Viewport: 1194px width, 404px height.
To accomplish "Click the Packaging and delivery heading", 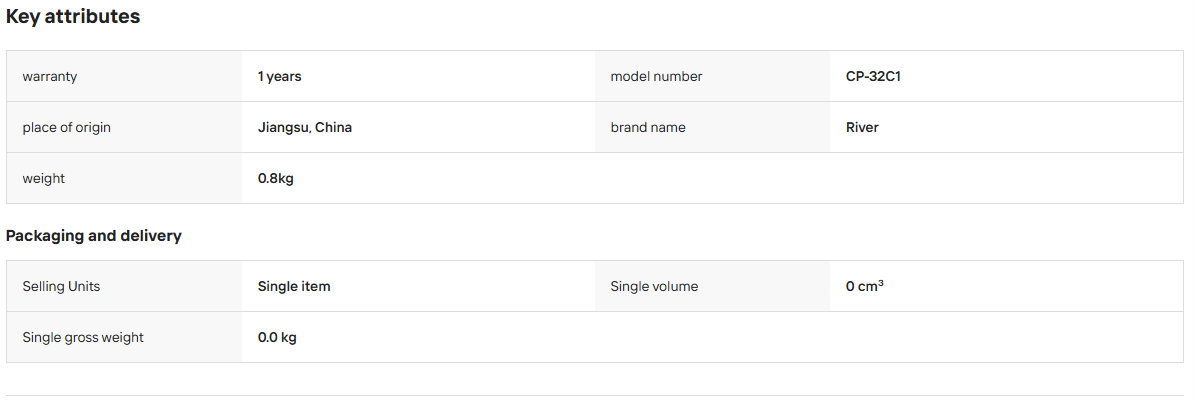I will tap(94, 236).
